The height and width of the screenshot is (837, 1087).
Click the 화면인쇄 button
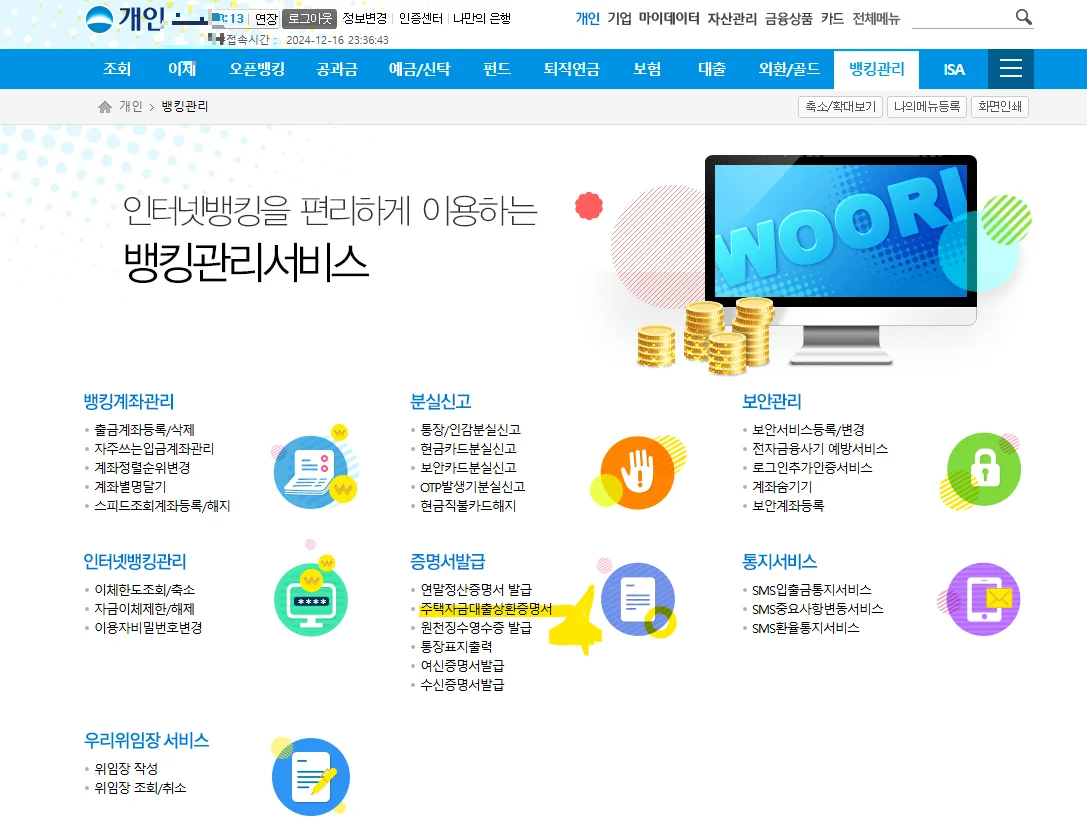coord(1000,107)
